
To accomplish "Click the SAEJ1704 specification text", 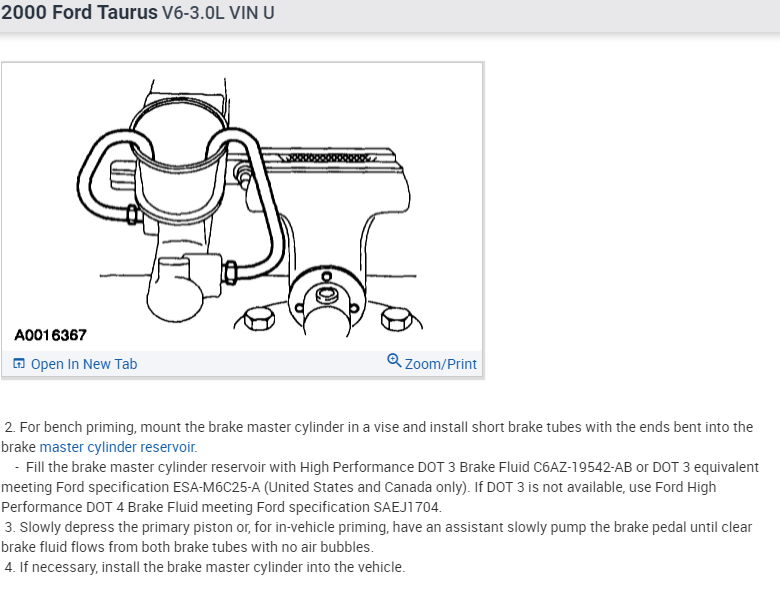I will coord(405,507).
